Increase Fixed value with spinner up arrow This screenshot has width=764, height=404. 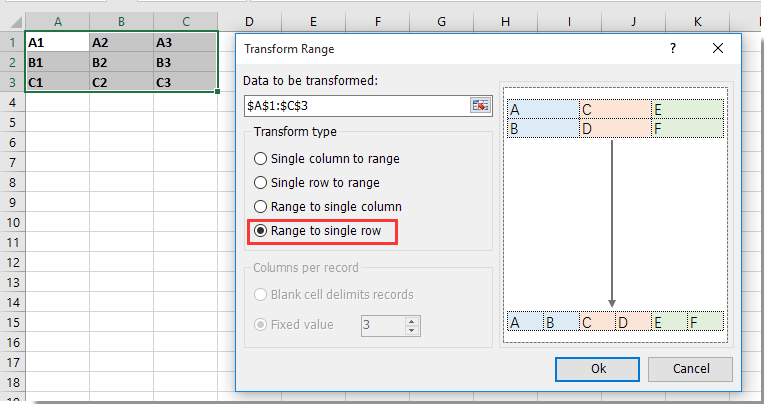click(411, 320)
